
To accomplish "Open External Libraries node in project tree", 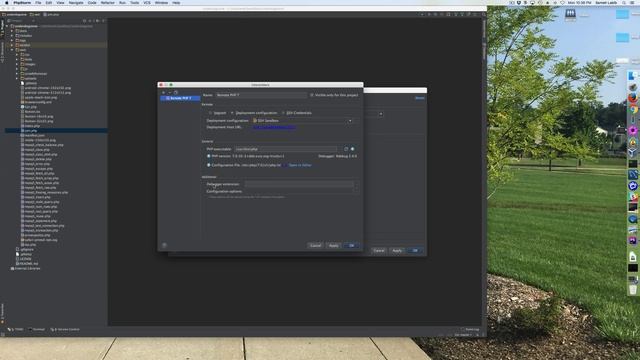I will pos(25,269).
